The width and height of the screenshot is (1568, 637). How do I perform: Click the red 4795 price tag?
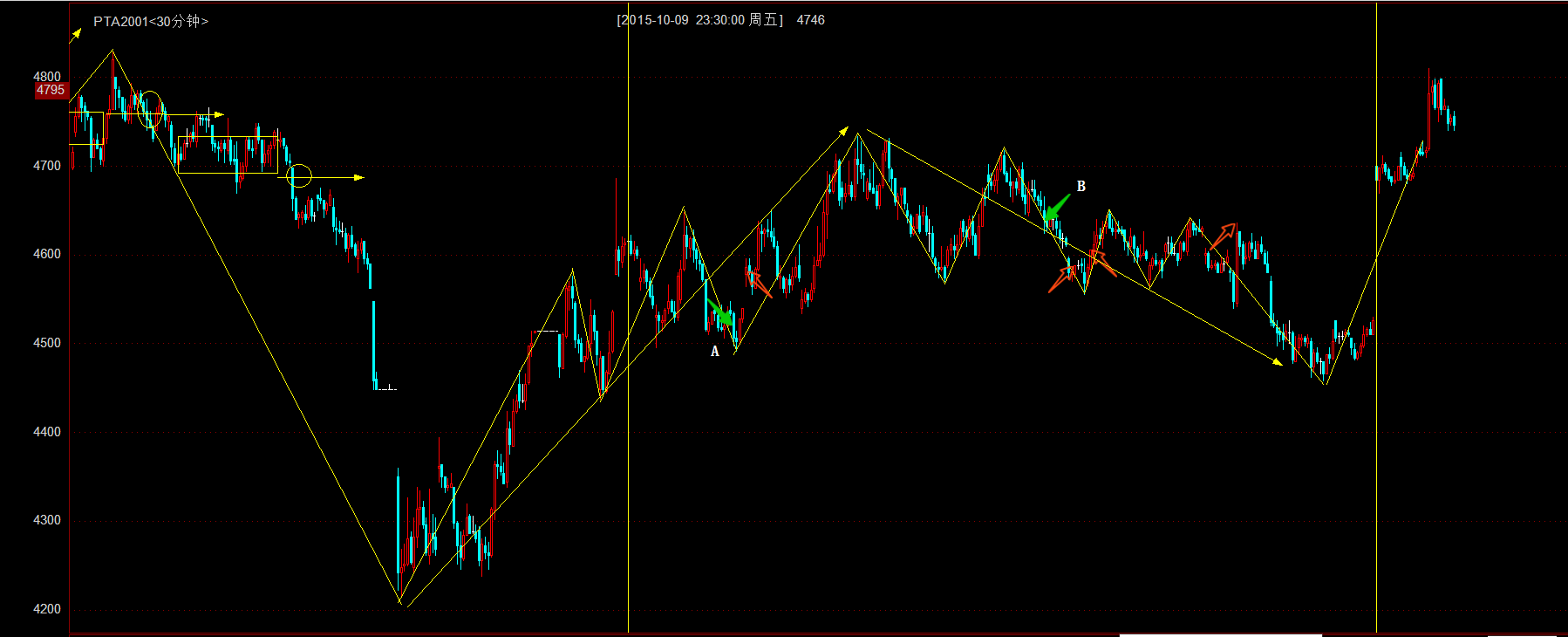click(51, 90)
